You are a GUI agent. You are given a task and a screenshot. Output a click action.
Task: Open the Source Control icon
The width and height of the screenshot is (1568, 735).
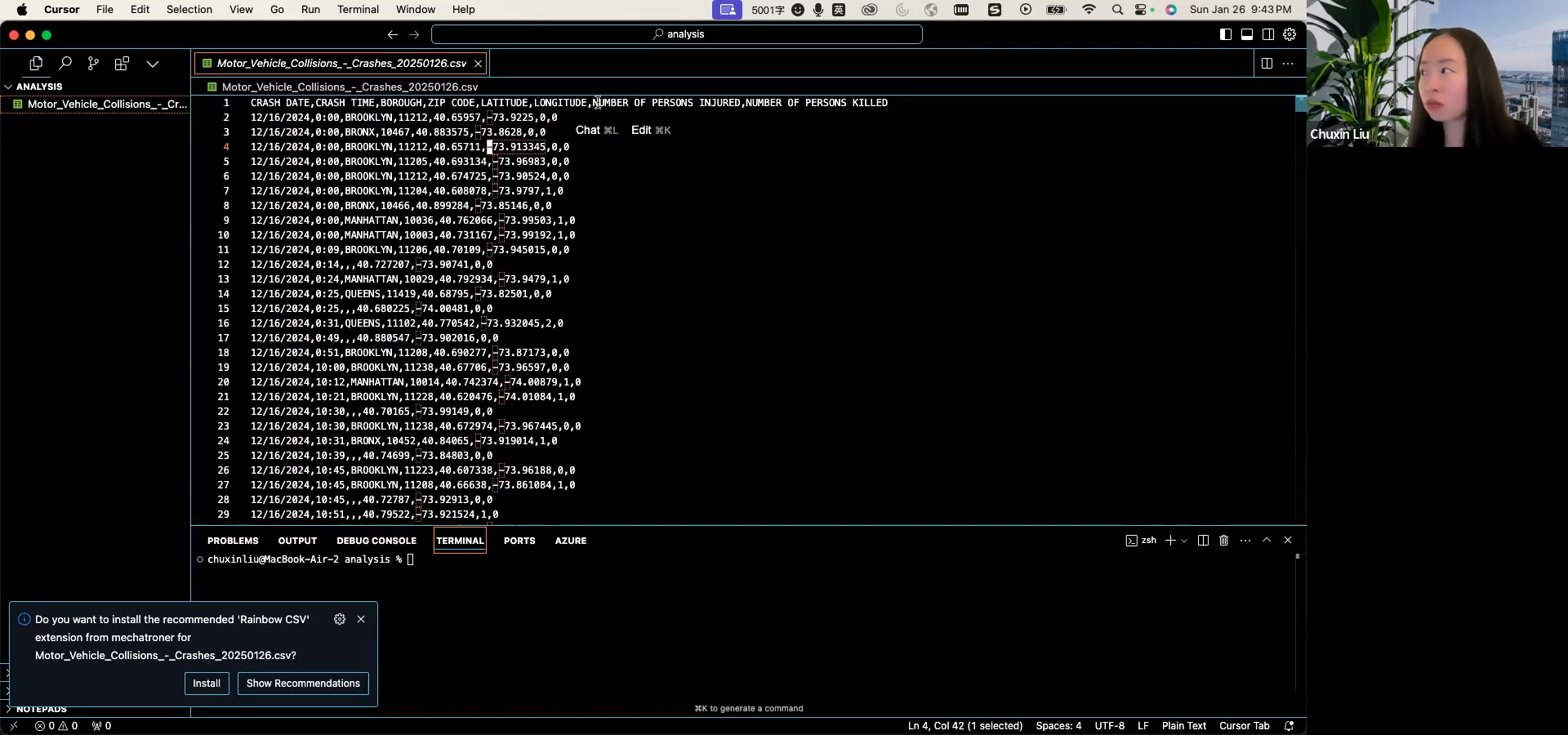pyautogui.click(x=93, y=64)
